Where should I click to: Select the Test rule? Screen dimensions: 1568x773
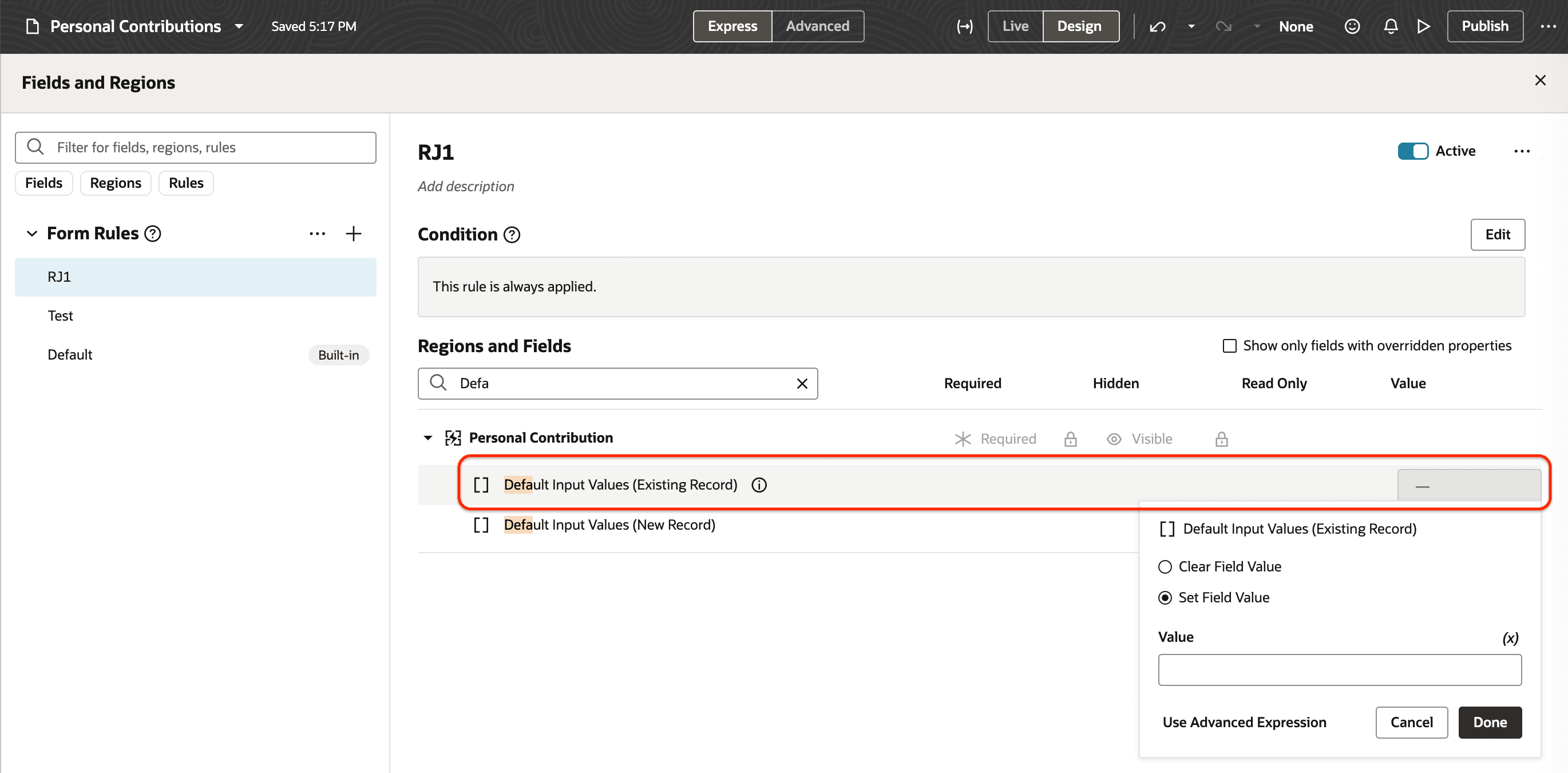195,315
